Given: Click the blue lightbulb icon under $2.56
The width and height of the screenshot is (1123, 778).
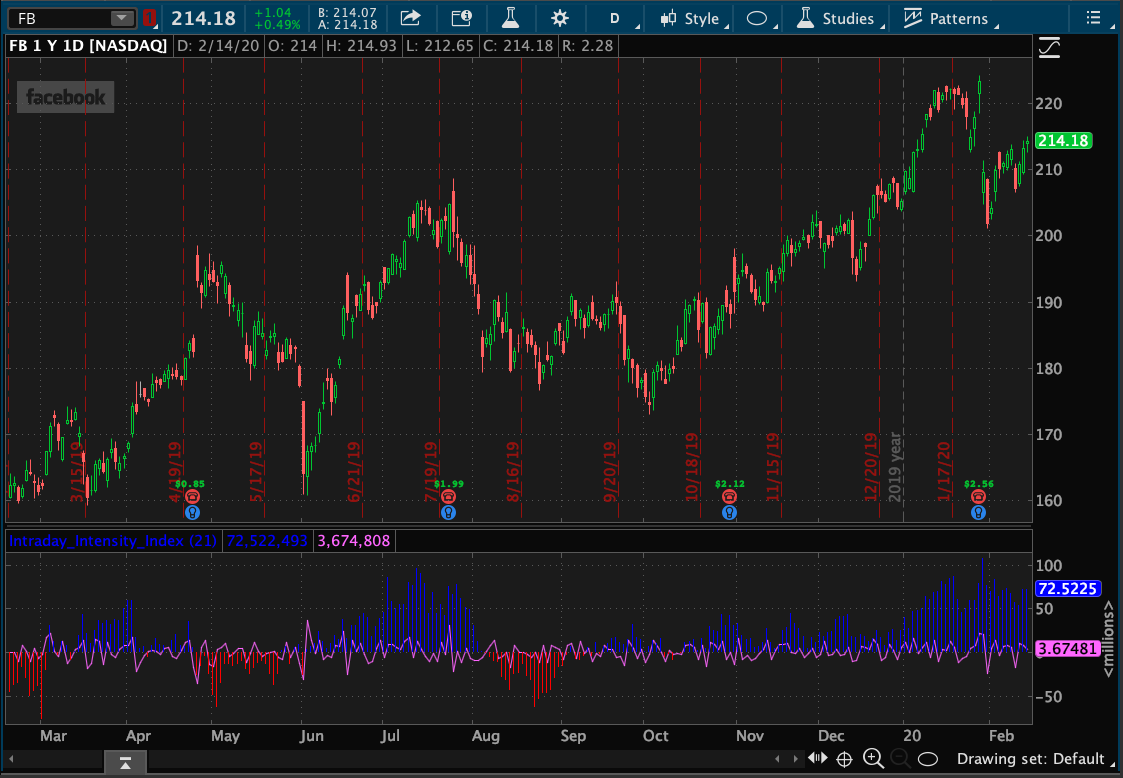Looking at the screenshot, I should [978, 512].
